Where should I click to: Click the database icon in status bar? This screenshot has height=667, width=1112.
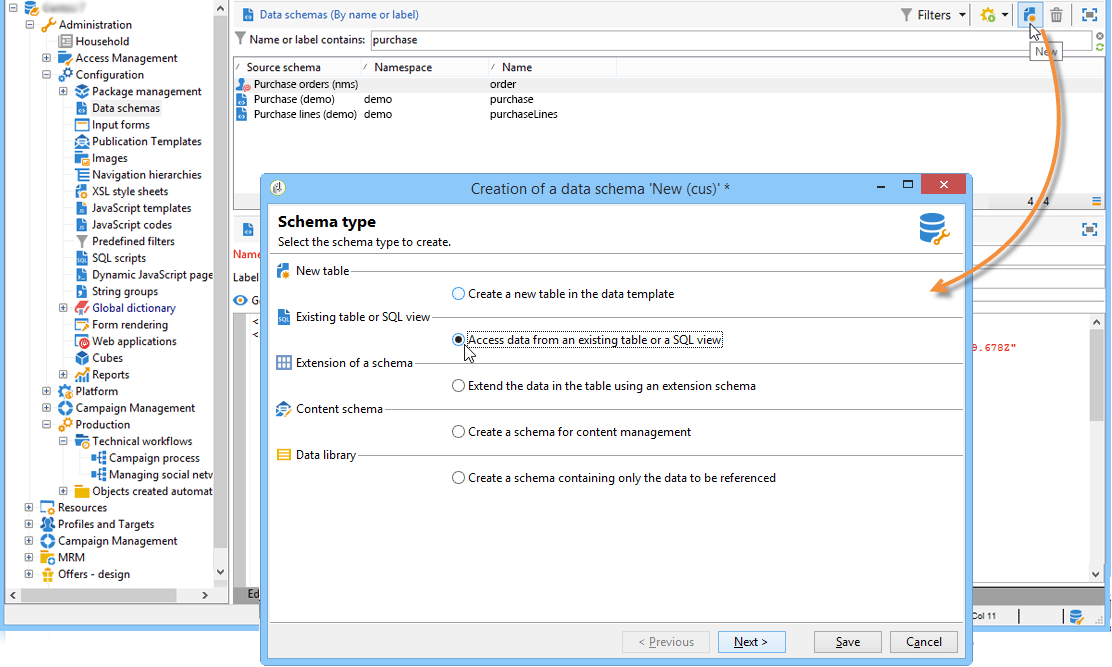tap(1076, 616)
